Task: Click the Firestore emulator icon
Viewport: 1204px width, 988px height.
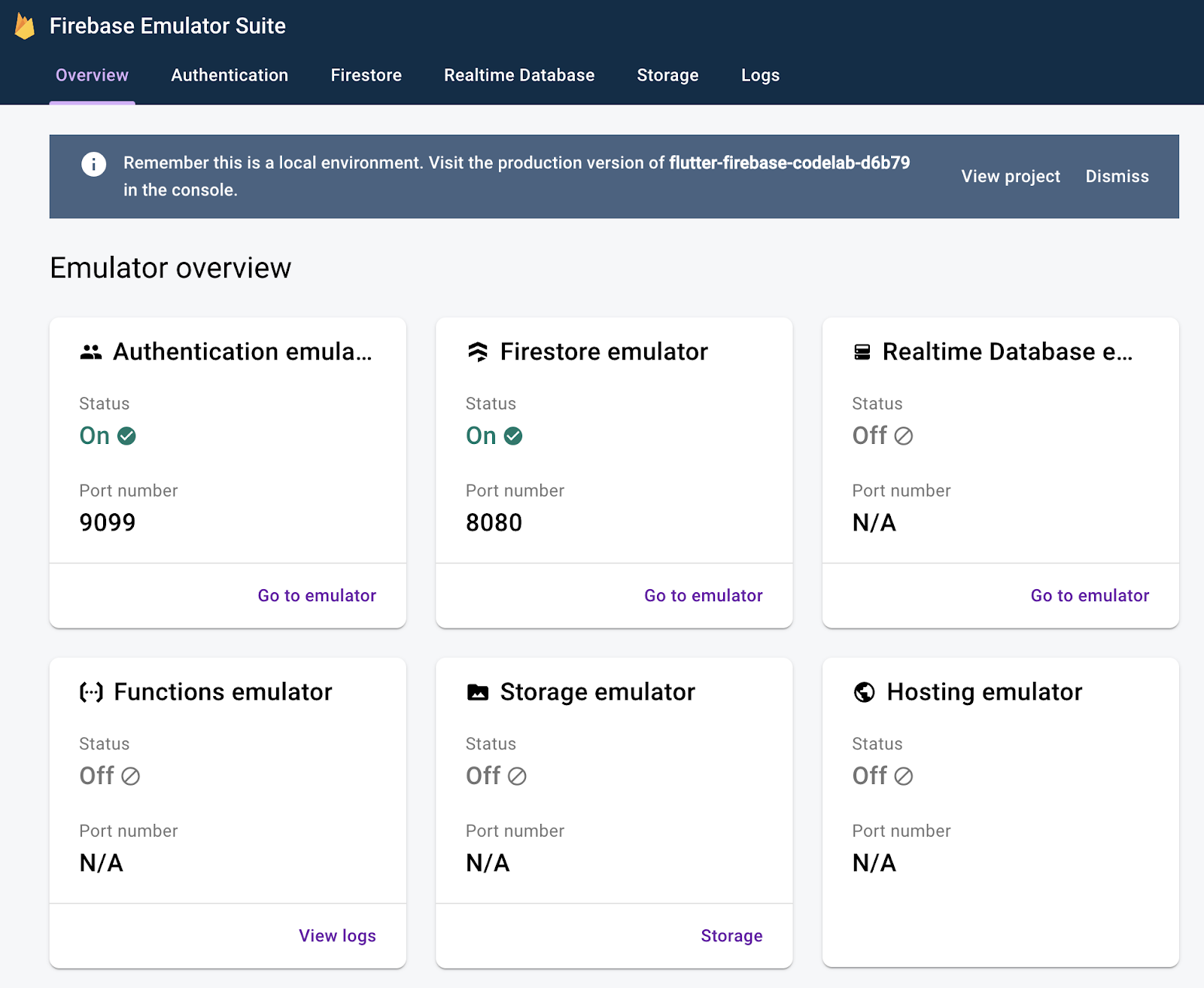Action: [478, 352]
